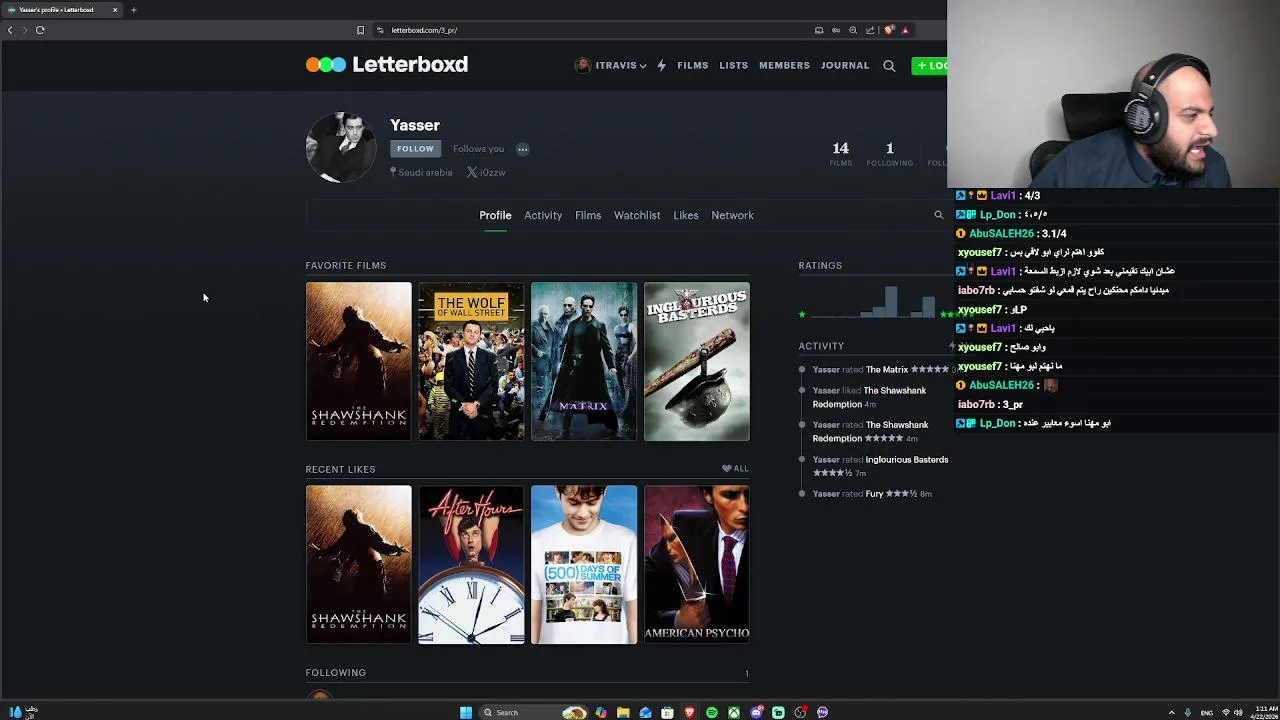Switch to the Watchlist tab
This screenshot has width=1280, height=720.
(637, 215)
